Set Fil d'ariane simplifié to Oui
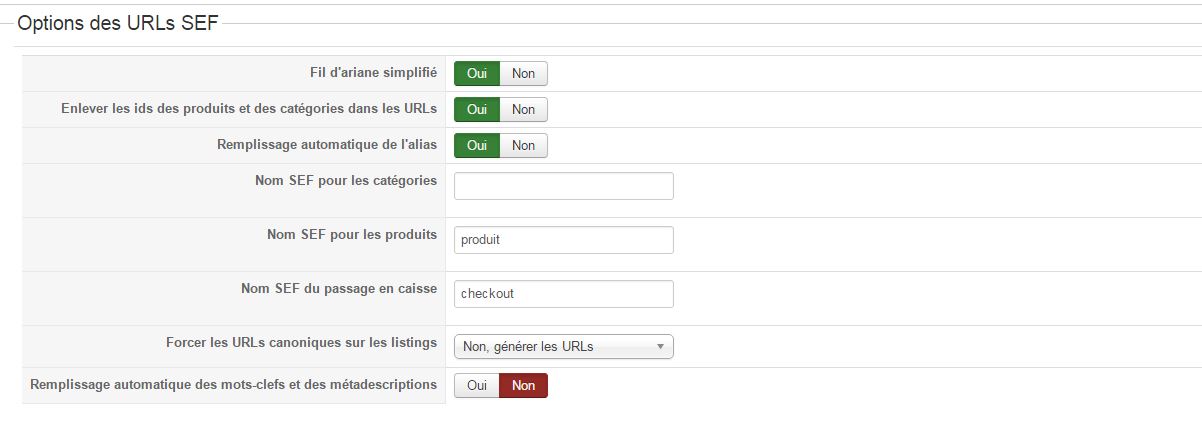1202x447 pixels. pyautogui.click(x=477, y=73)
